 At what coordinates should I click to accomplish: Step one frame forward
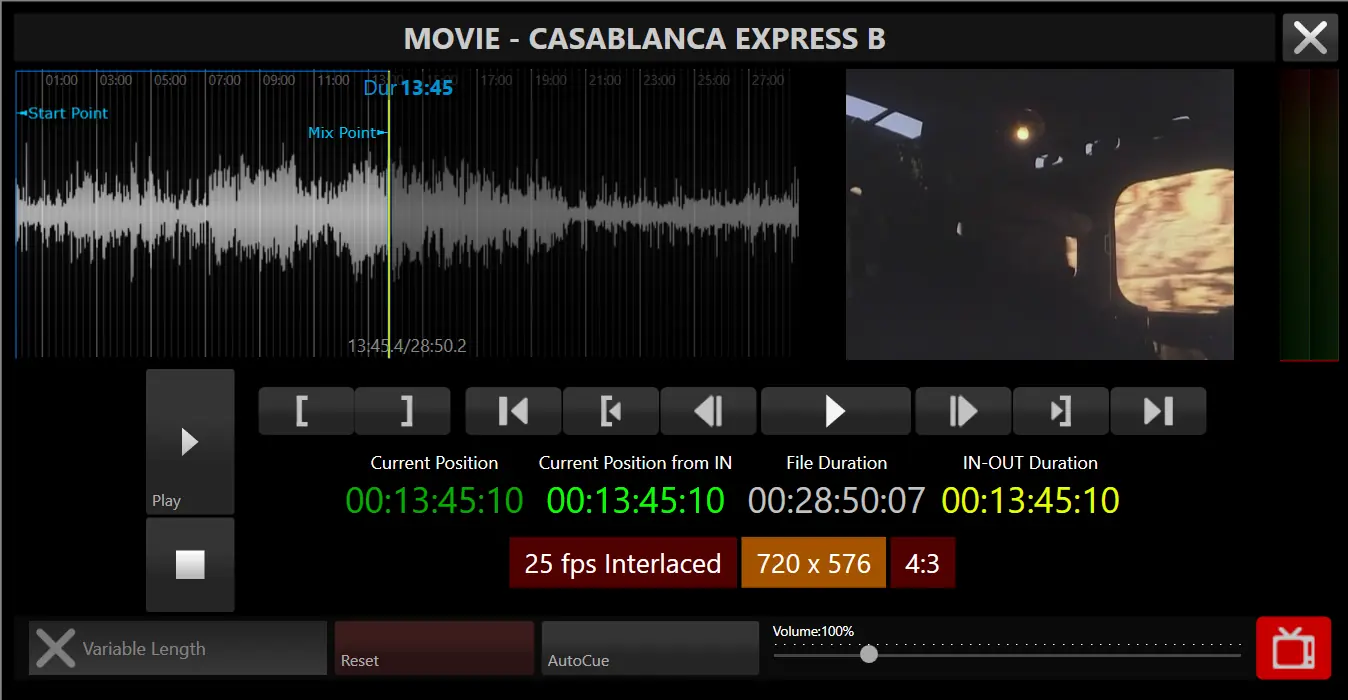pos(963,411)
